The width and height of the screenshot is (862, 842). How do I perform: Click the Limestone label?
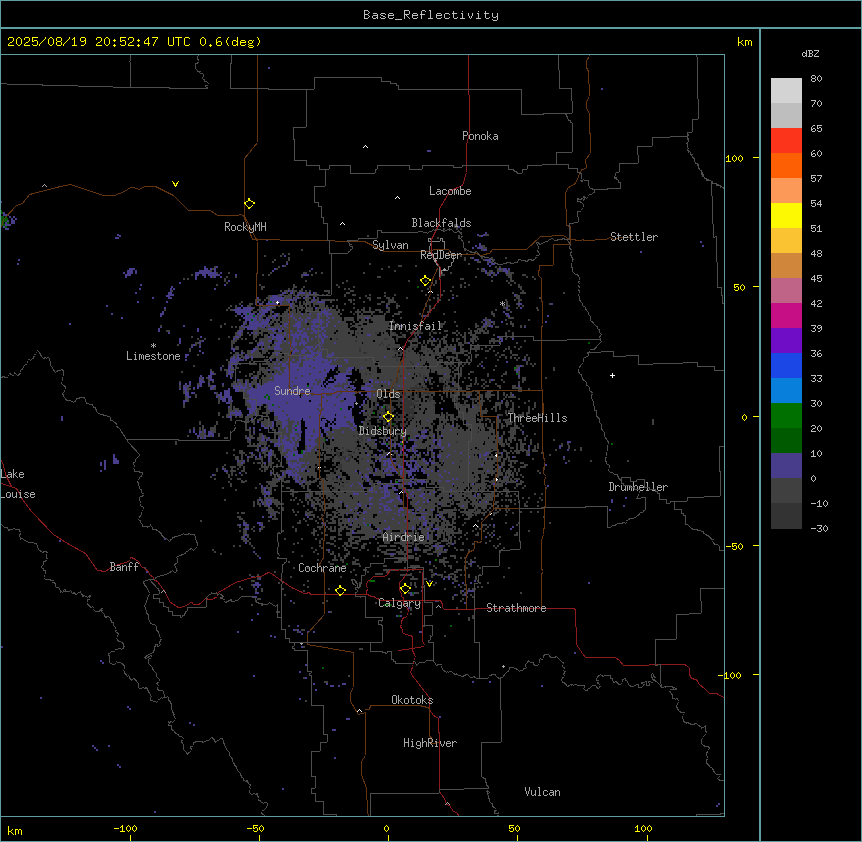(x=153, y=356)
